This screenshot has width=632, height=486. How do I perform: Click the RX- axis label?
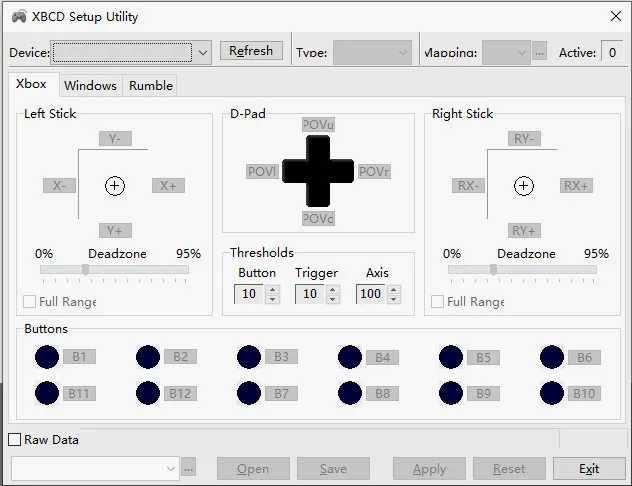point(468,186)
